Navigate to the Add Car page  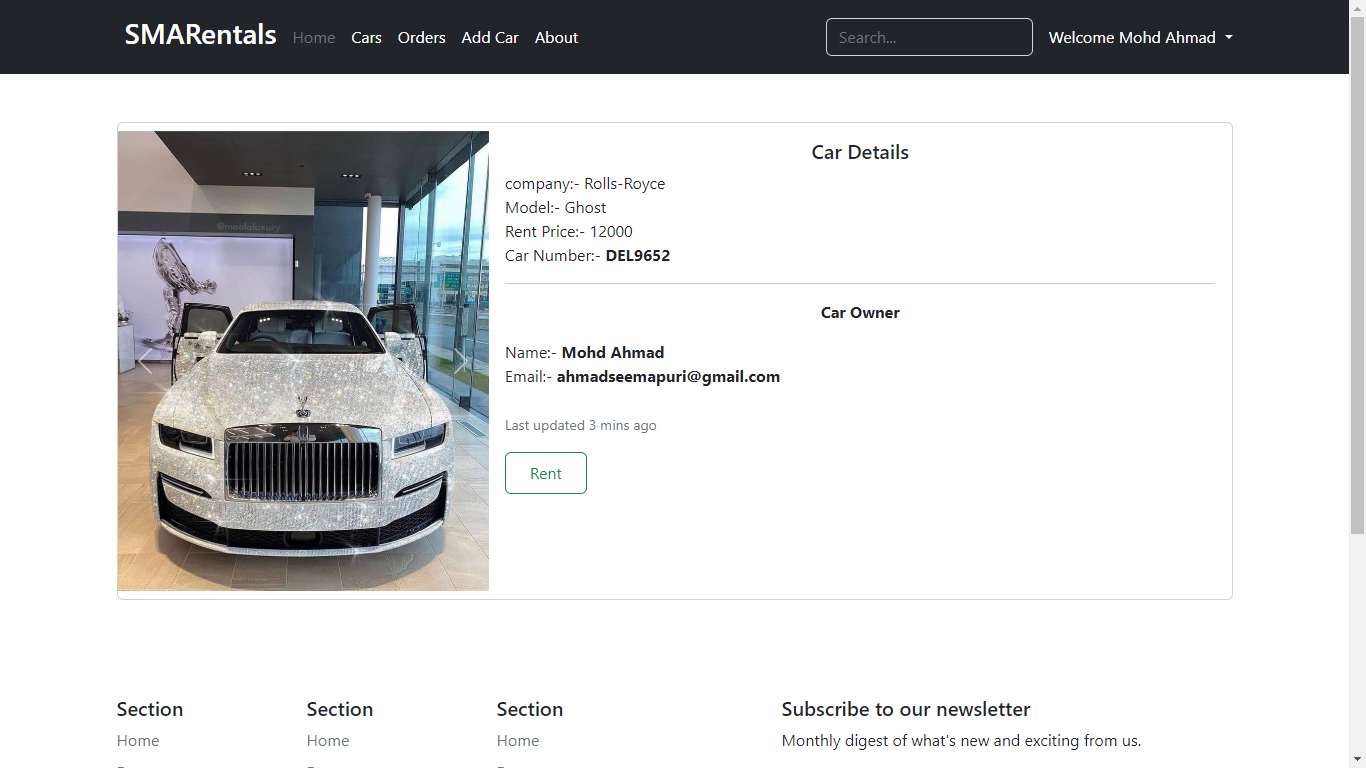(490, 37)
